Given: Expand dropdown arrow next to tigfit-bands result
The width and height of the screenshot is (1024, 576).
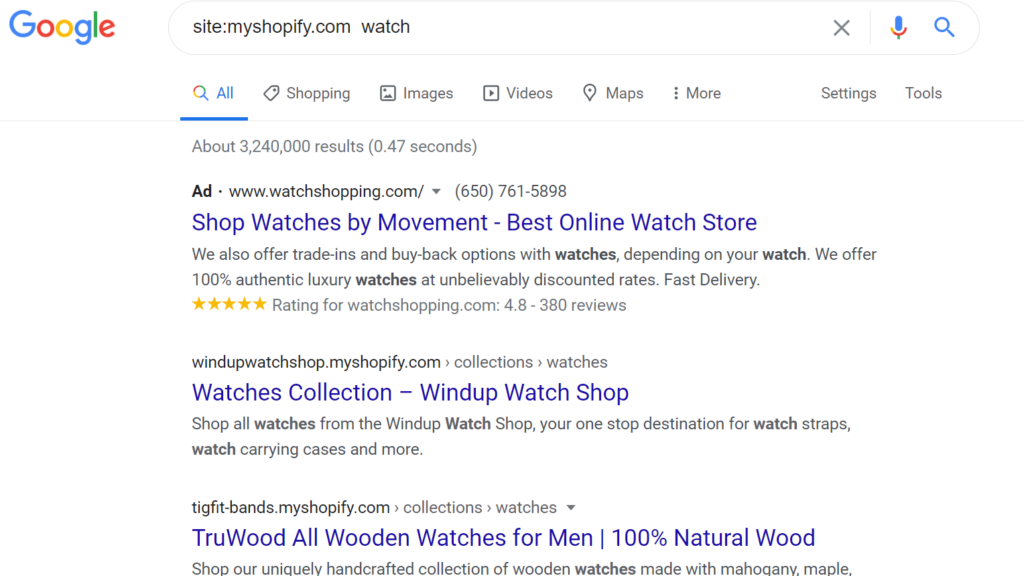Looking at the screenshot, I should click(571, 507).
